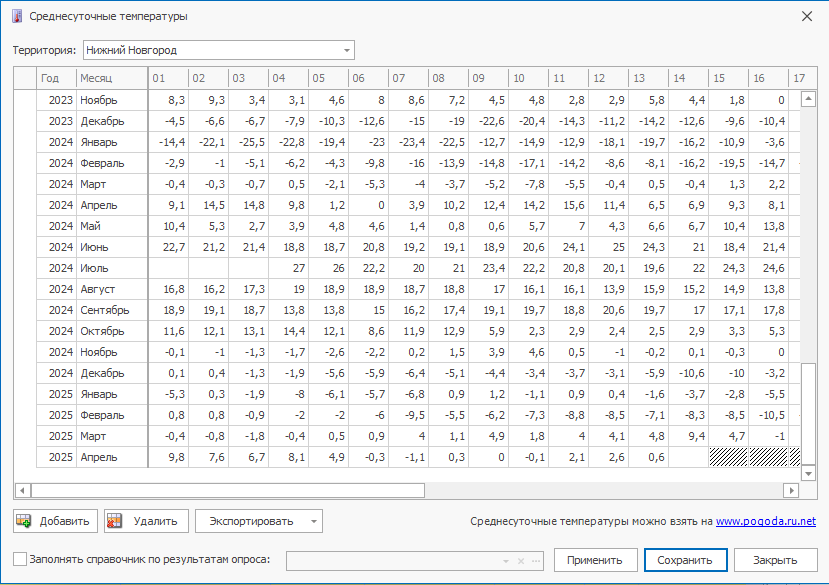This screenshot has height=585, width=829.
Task: Click the horizontal scrollbar left arrow
Action: pos(22,490)
